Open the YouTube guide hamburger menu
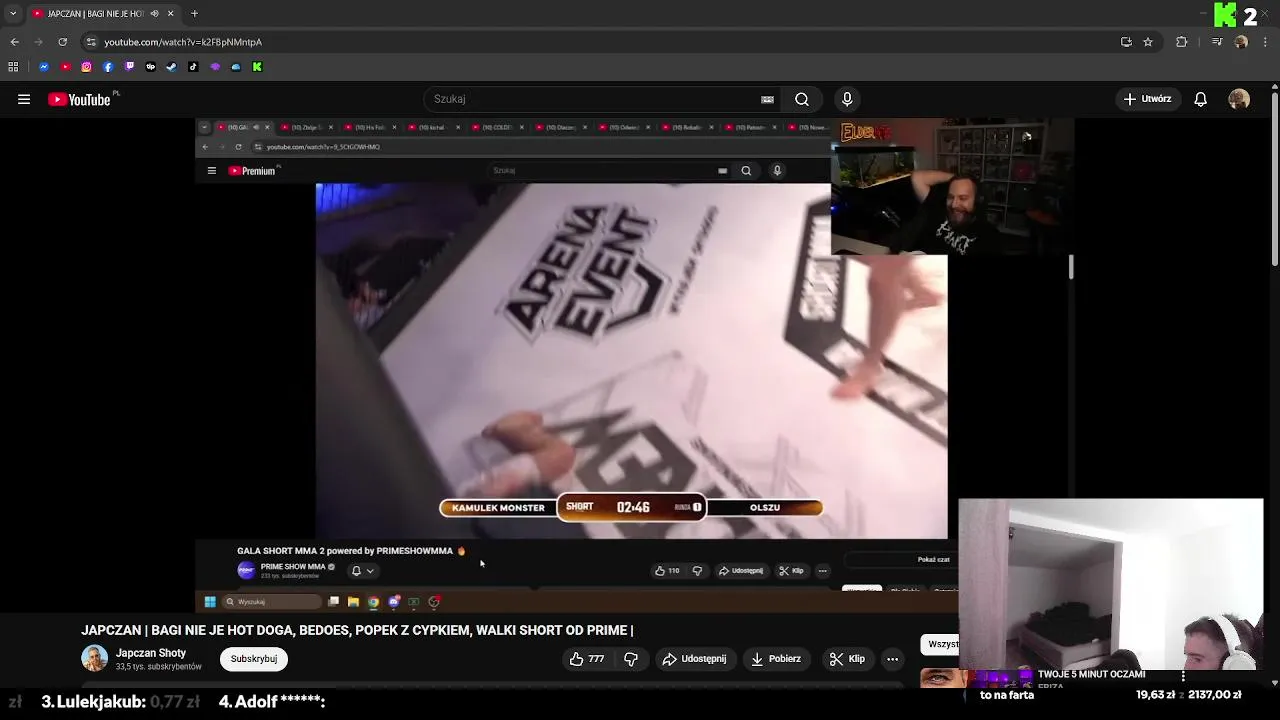This screenshot has width=1280, height=720. point(24,99)
